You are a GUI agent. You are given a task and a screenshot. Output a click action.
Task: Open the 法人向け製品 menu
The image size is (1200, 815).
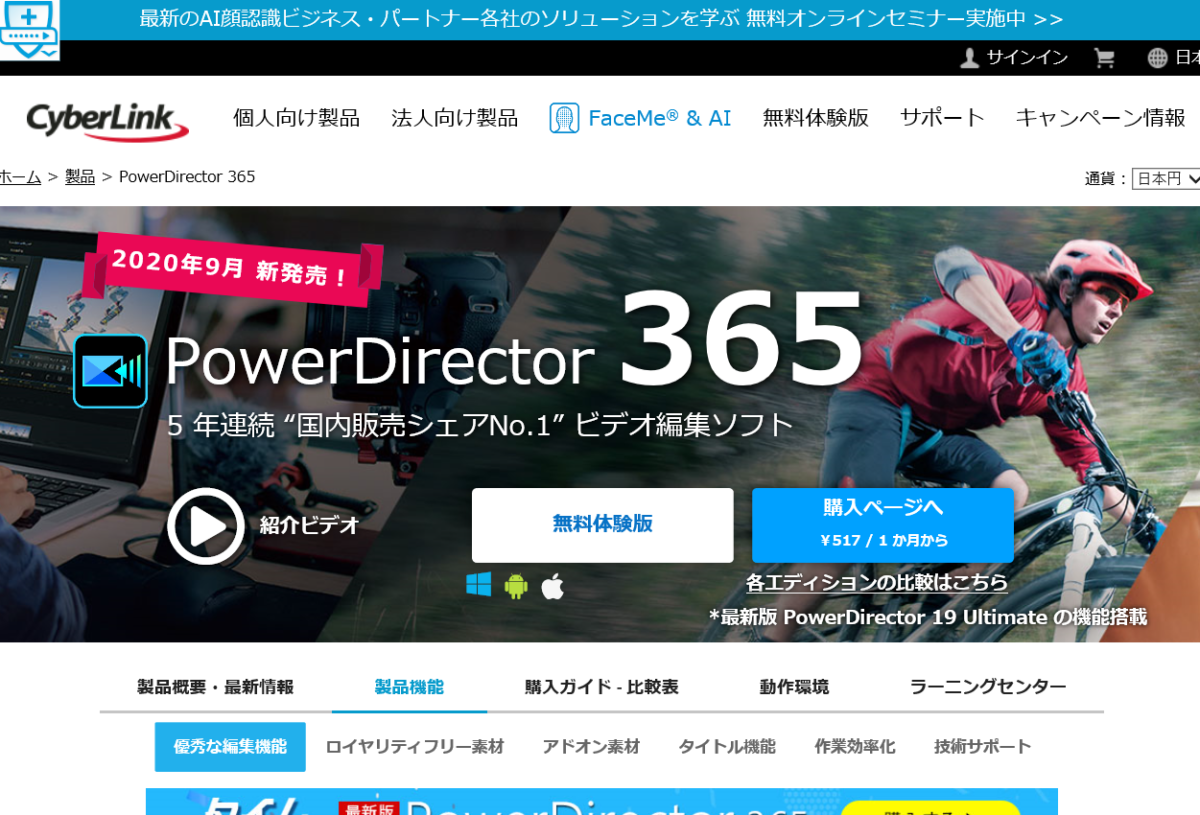[454, 118]
